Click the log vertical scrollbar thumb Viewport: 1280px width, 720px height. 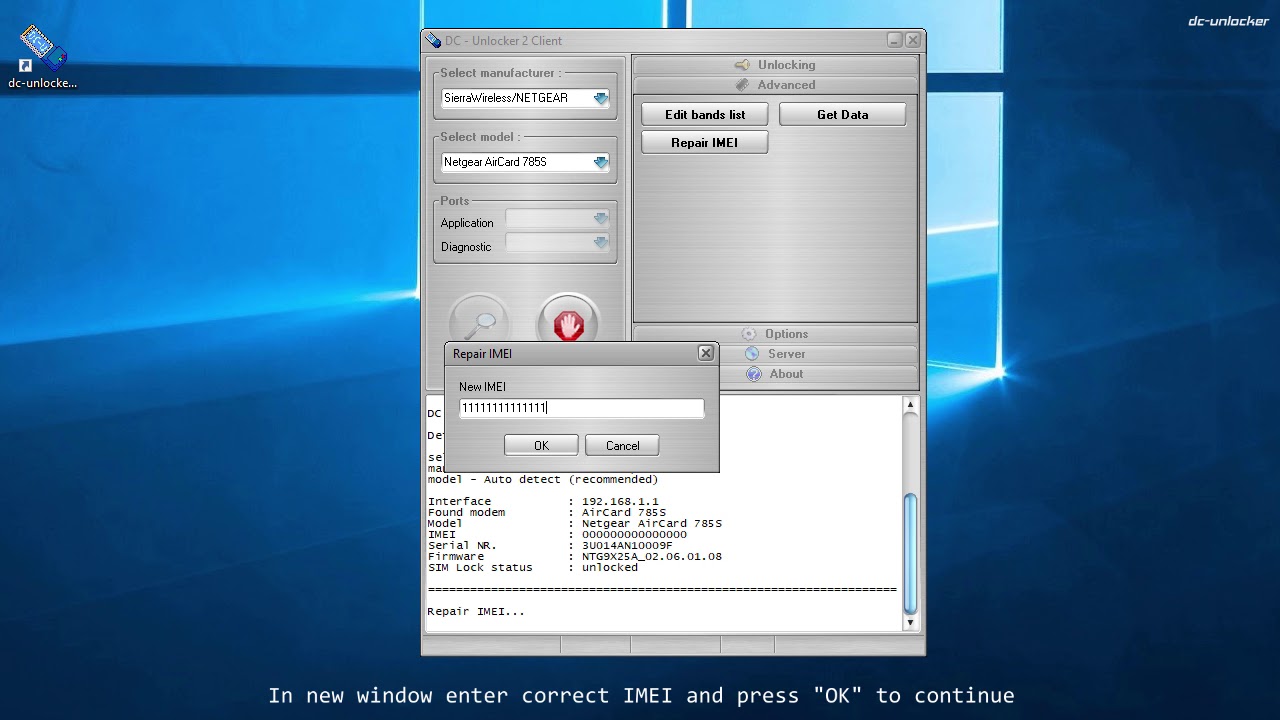tap(910, 554)
